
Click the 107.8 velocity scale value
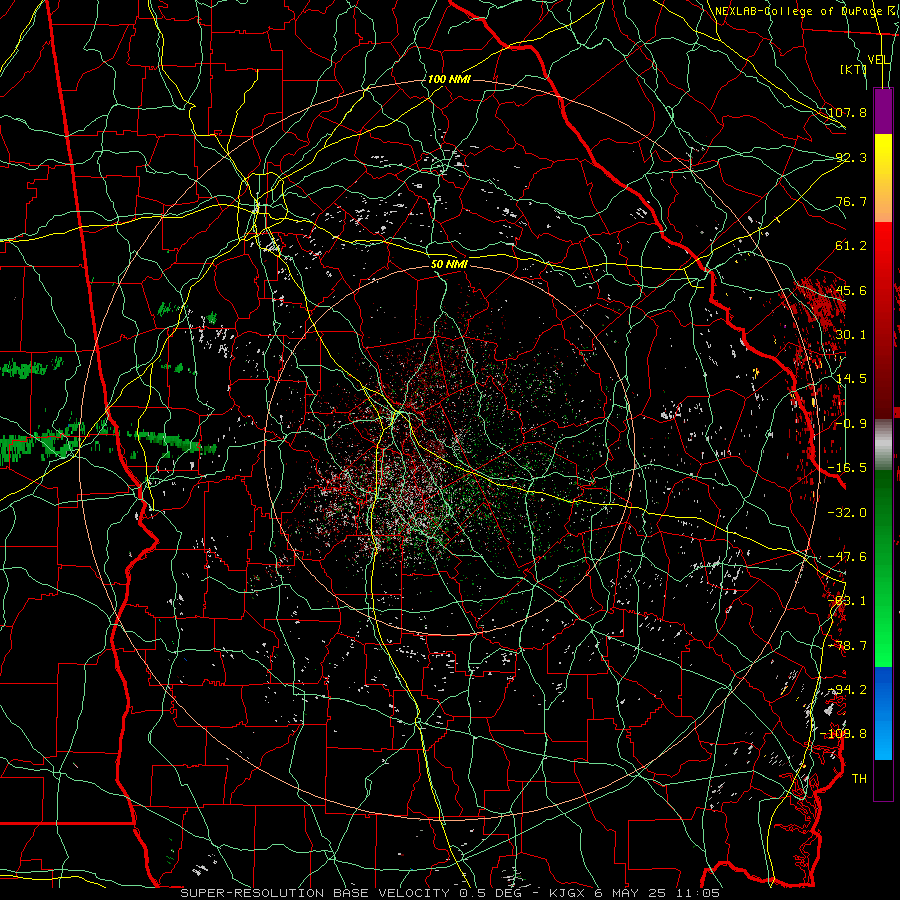[x=847, y=112]
